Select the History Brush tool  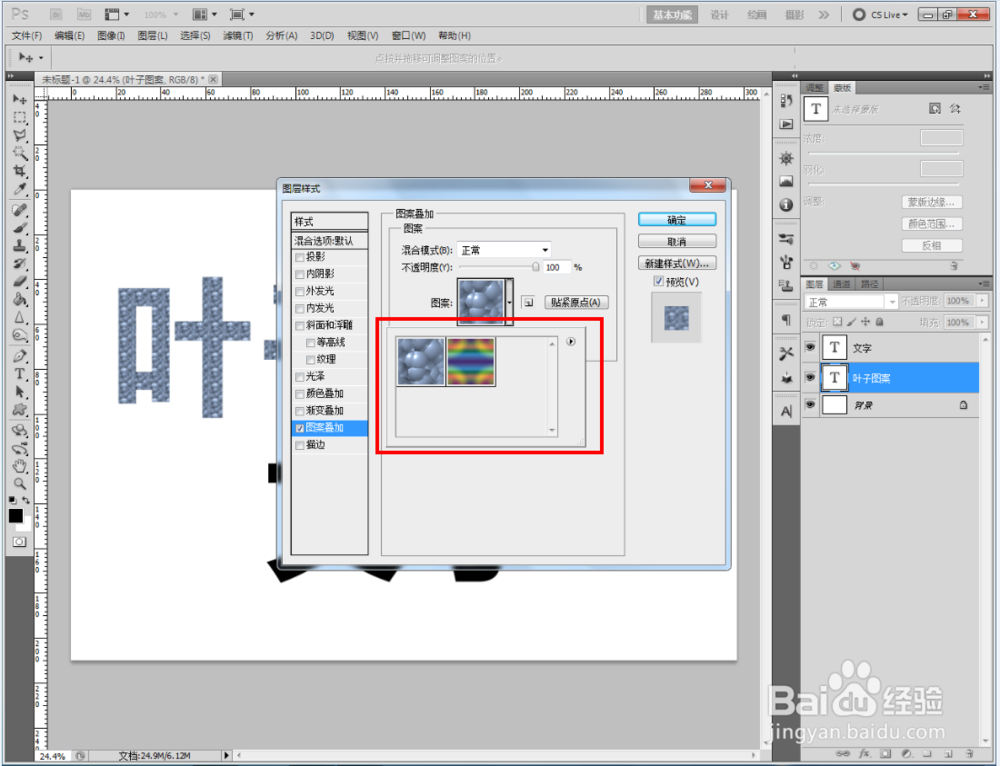[20, 263]
